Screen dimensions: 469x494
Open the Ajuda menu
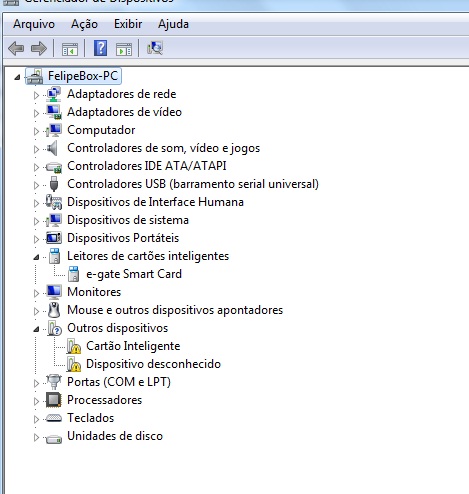coord(173,24)
